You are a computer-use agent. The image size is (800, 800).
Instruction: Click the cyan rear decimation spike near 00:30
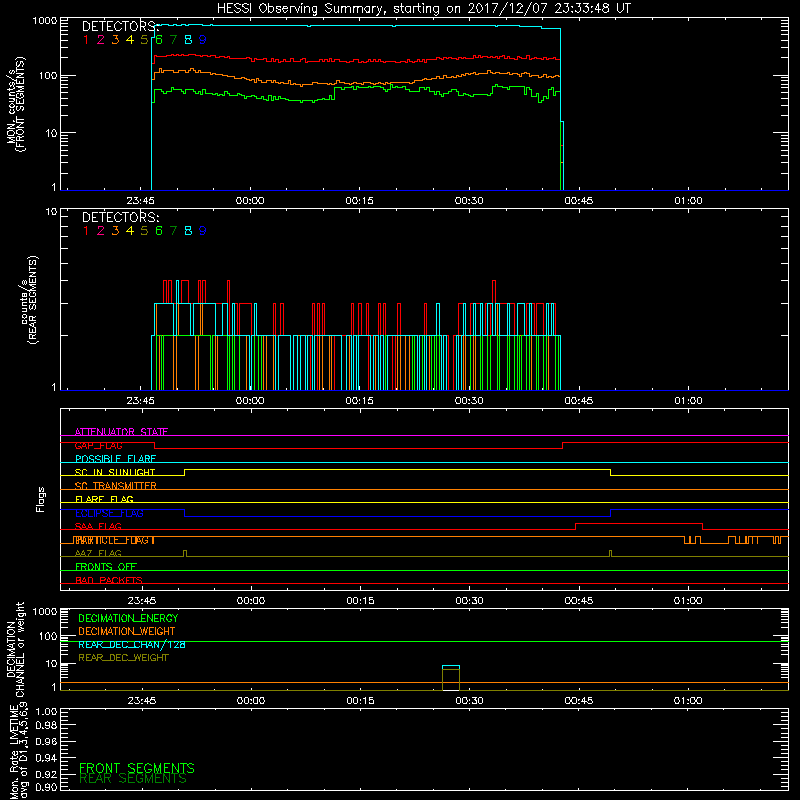coord(451,666)
